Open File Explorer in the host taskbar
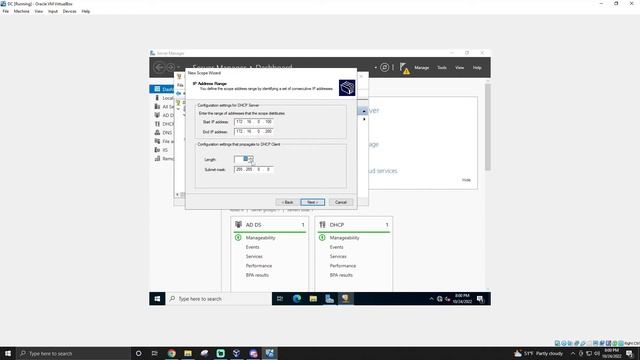 point(188,353)
